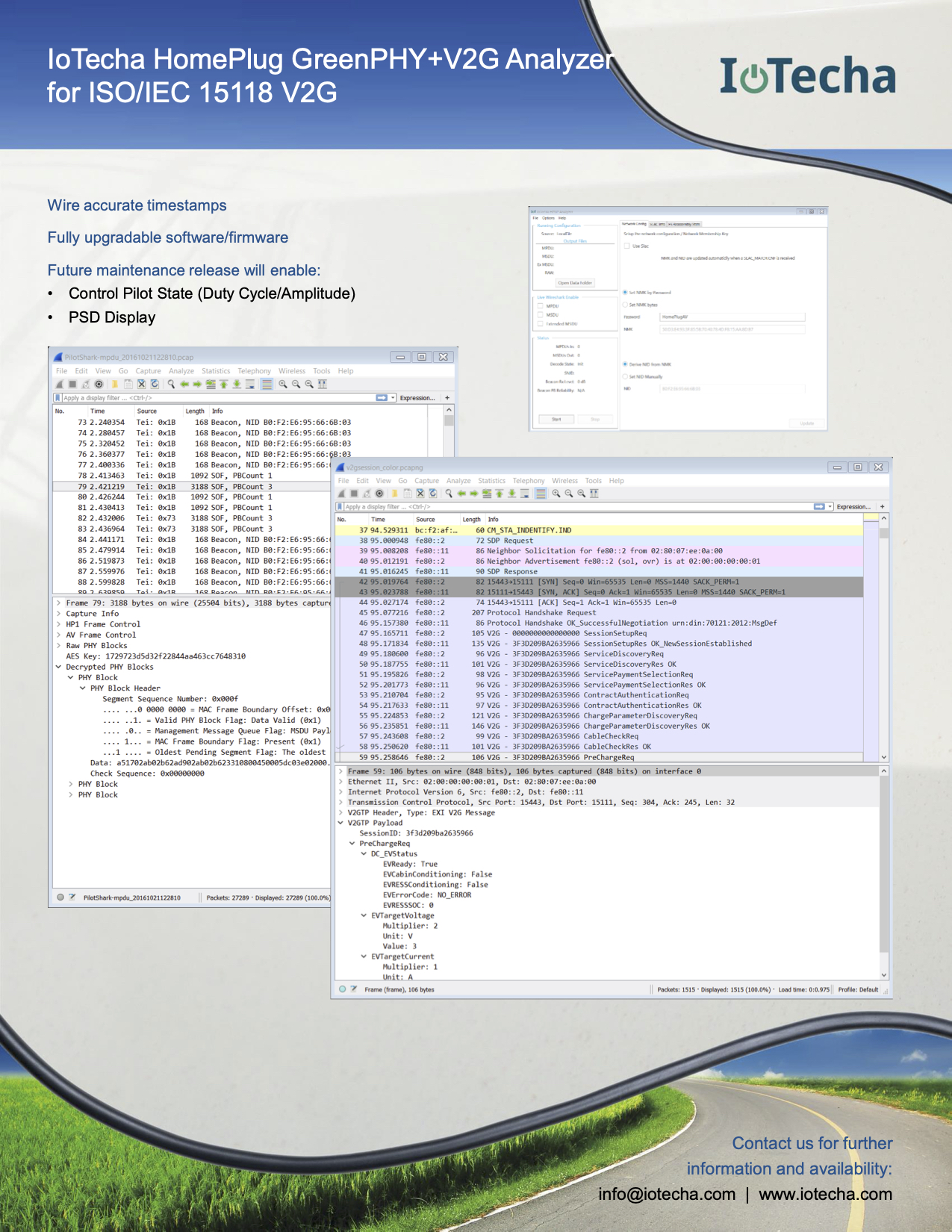Click Open Data Folder button
Viewport: 952px width, 1232px height.
575,283
